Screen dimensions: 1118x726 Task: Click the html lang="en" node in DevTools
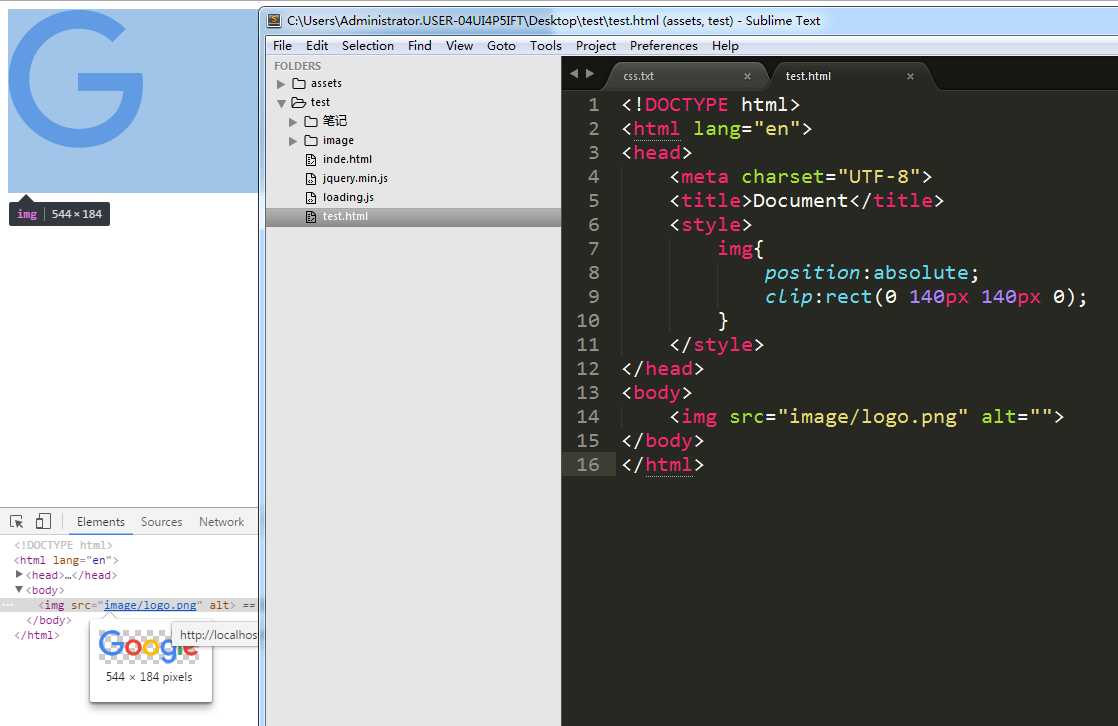click(66, 560)
